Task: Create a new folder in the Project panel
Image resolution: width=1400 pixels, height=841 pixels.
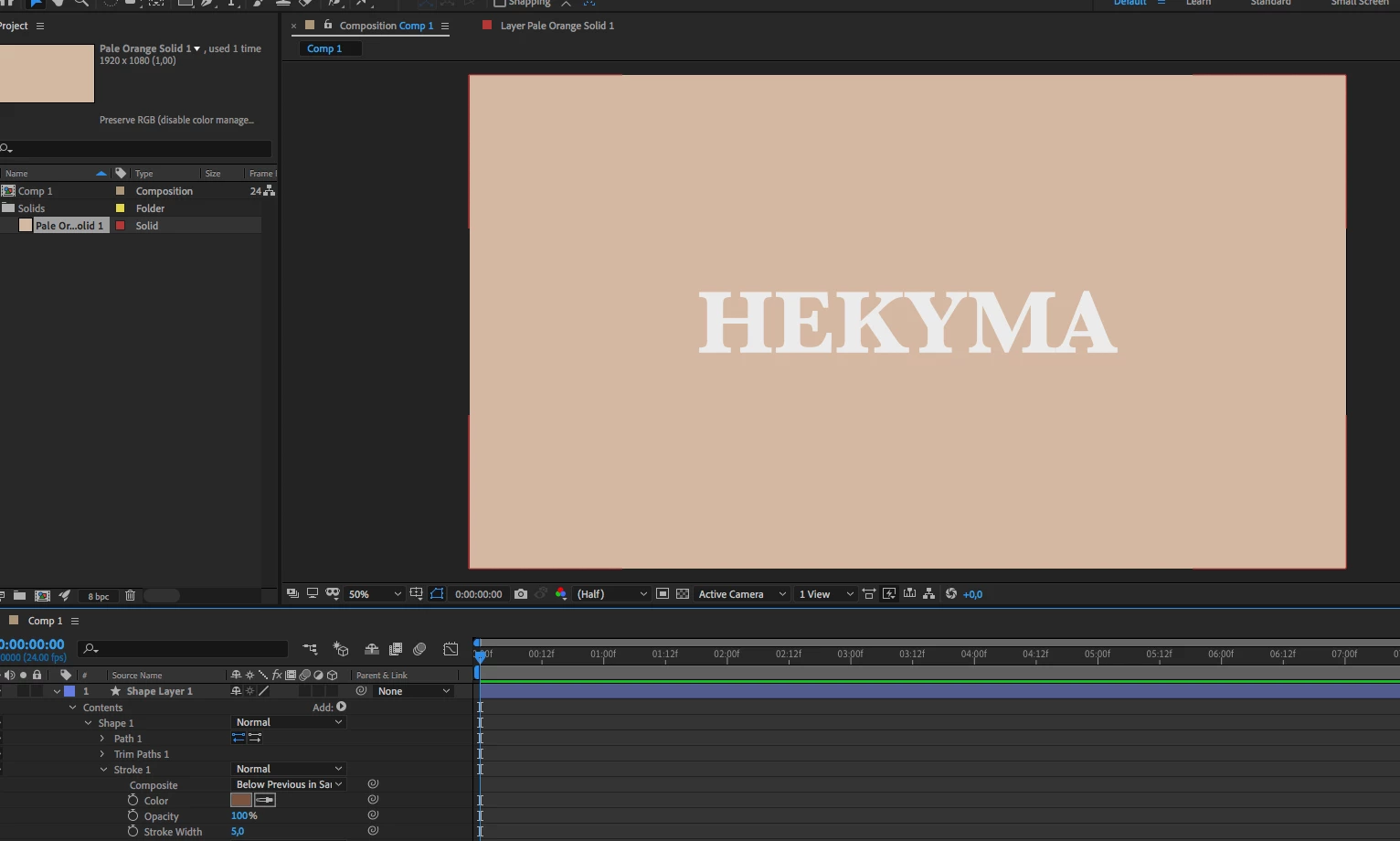Action: click(x=19, y=595)
